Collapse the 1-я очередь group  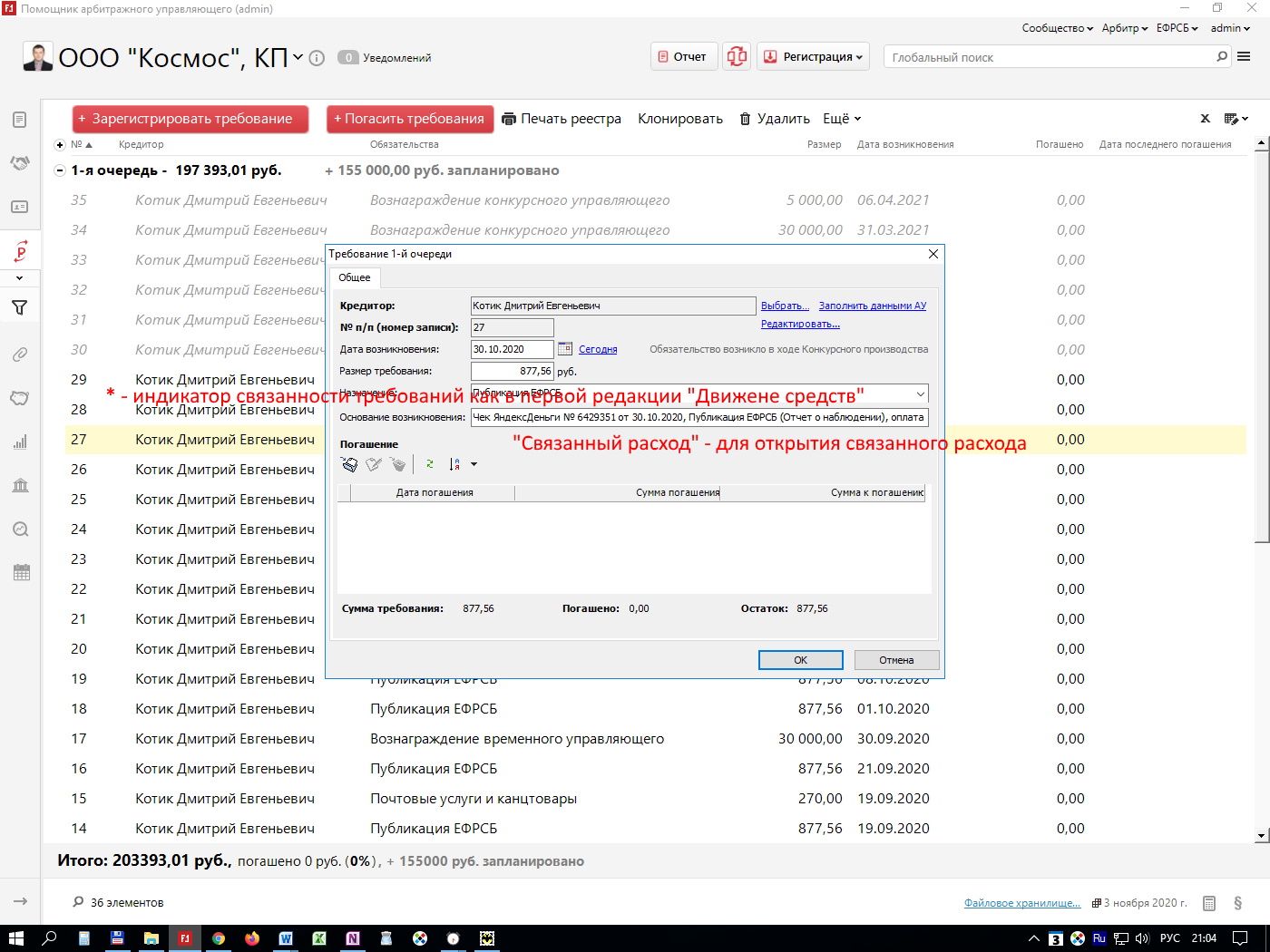pyautogui.click(x=60, y=170)
